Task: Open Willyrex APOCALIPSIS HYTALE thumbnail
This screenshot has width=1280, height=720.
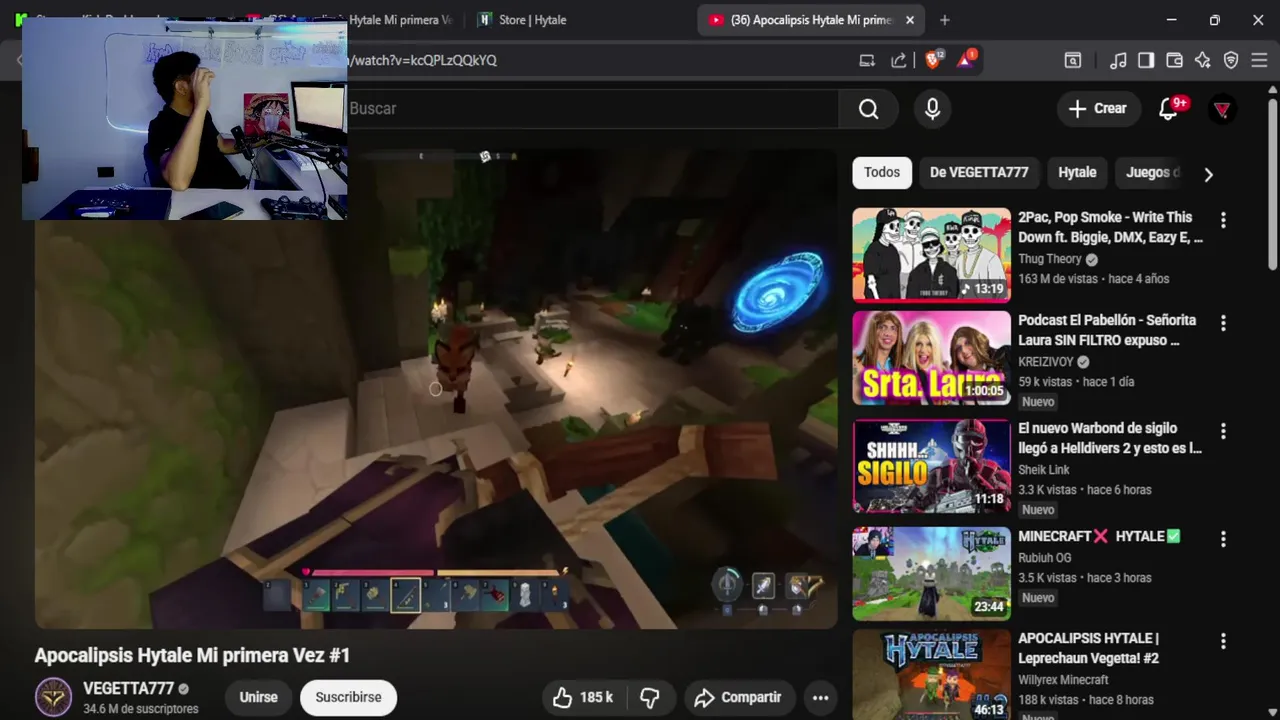Action: point(931,674)
